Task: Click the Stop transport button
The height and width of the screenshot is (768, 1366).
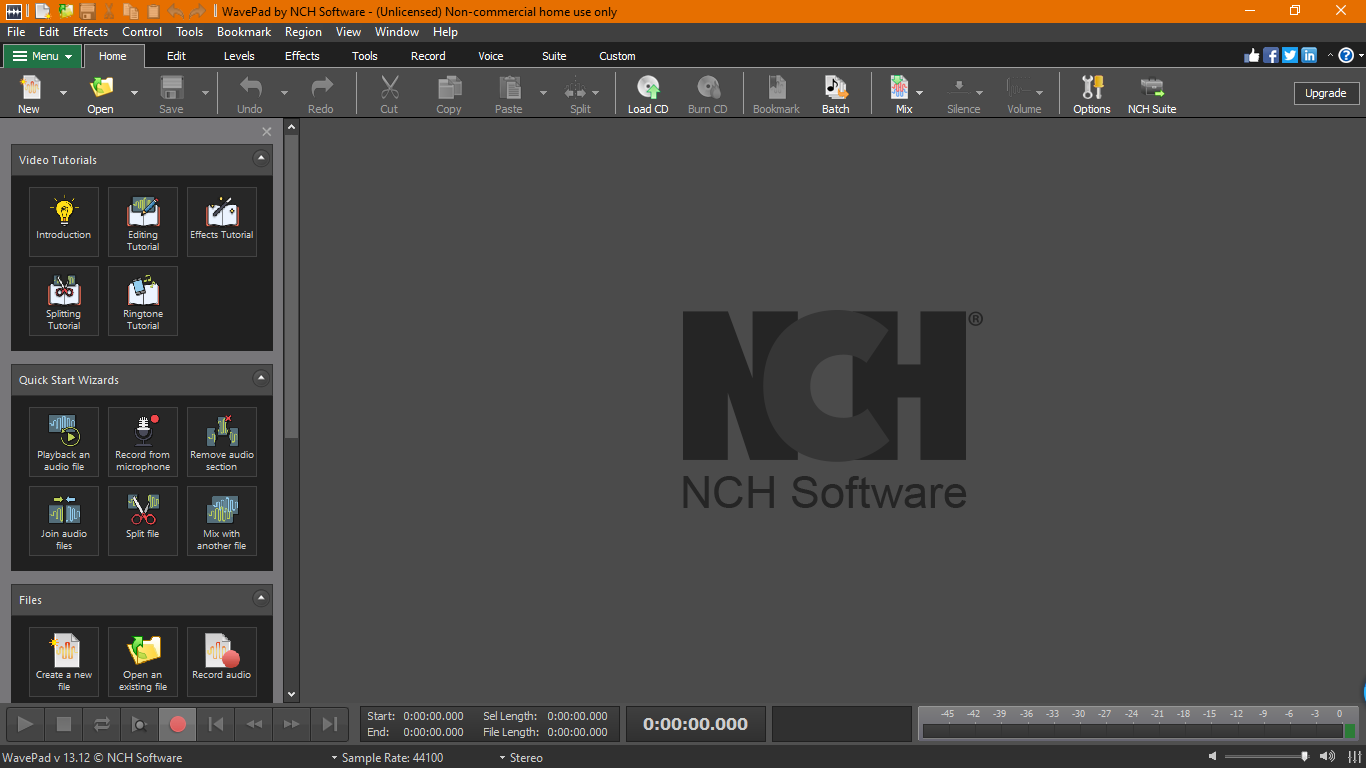Action: (64, 724)
